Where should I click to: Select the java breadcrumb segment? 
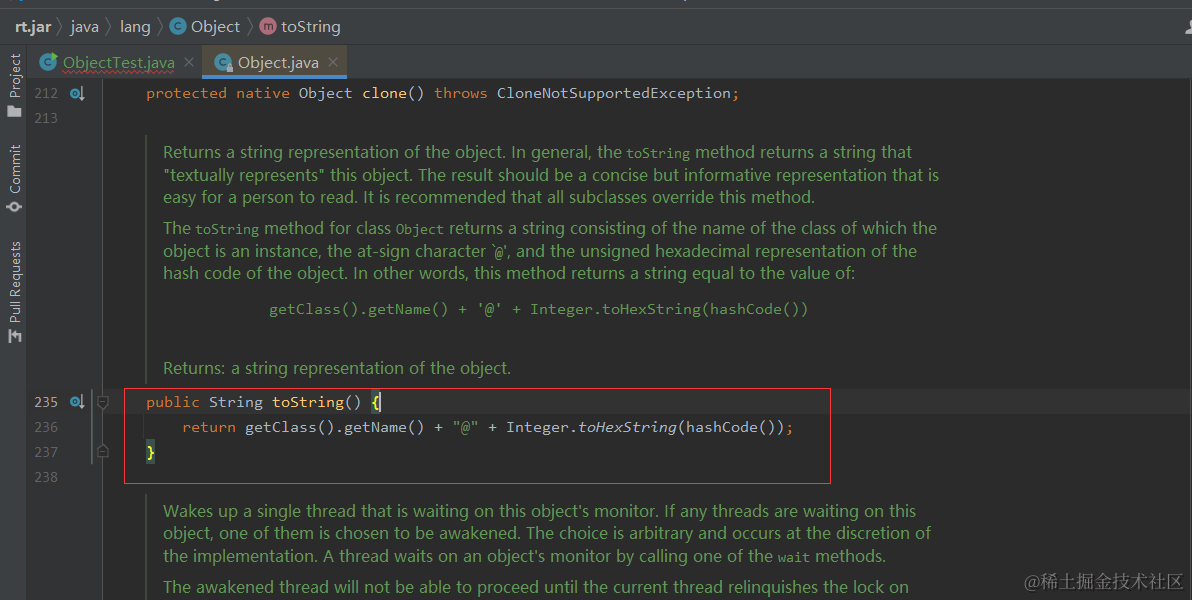pyautogui.click(x=84, y=27)
